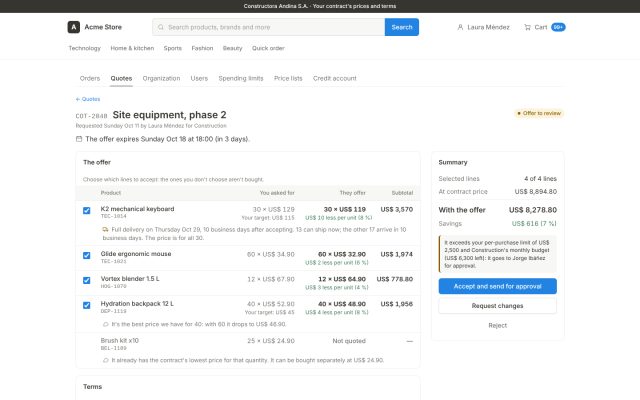Click the Reject link
Viewport: 640px width, 400px height.
(498, 325)
